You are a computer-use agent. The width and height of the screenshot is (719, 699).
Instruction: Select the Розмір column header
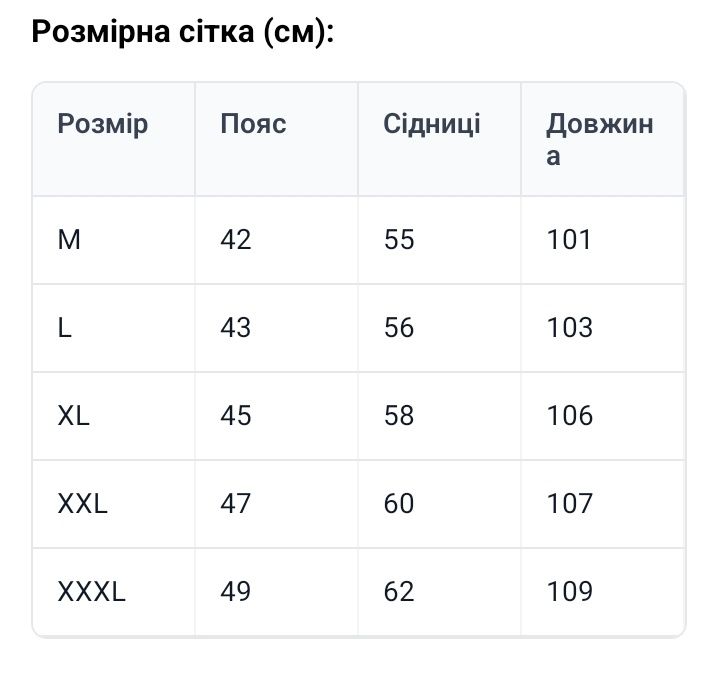click(x=103, y=124)
